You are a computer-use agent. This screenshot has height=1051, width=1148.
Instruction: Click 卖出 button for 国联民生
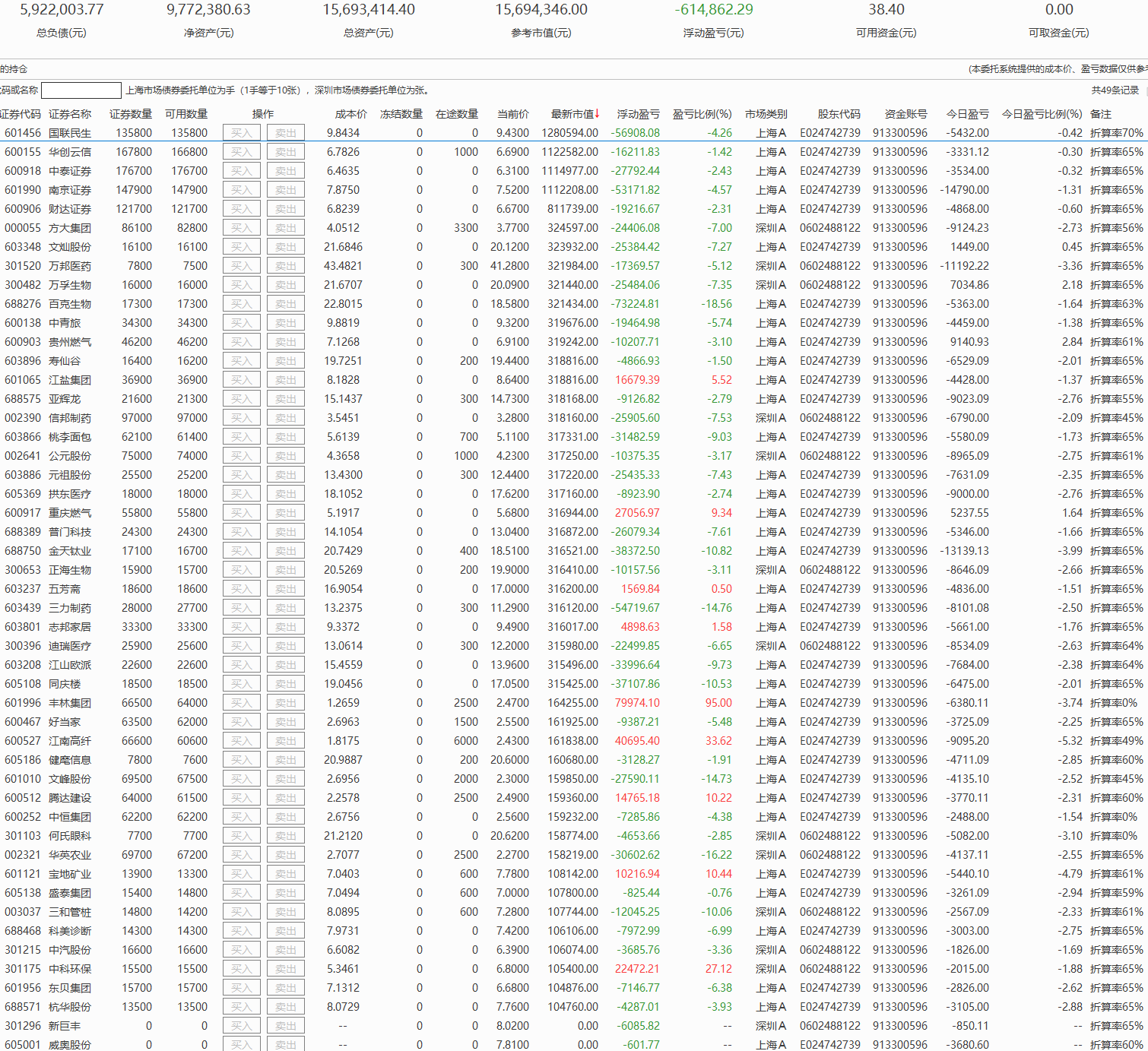click(x=286, y=133)
